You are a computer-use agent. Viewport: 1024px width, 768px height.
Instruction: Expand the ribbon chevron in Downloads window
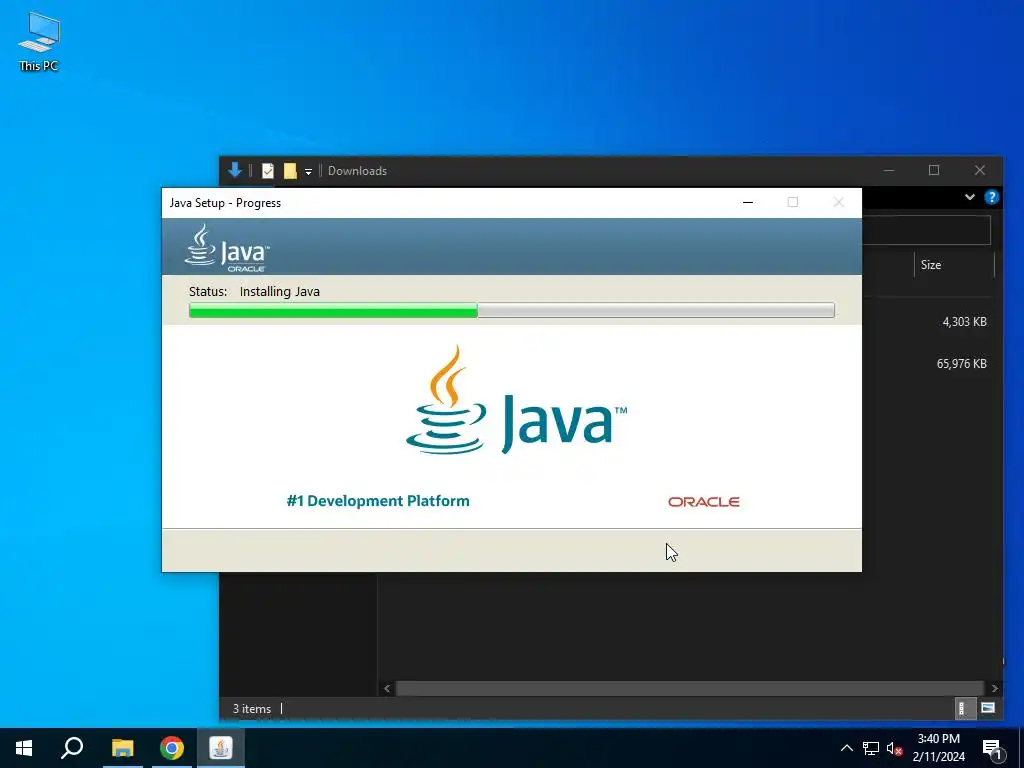tap(970, 197)
